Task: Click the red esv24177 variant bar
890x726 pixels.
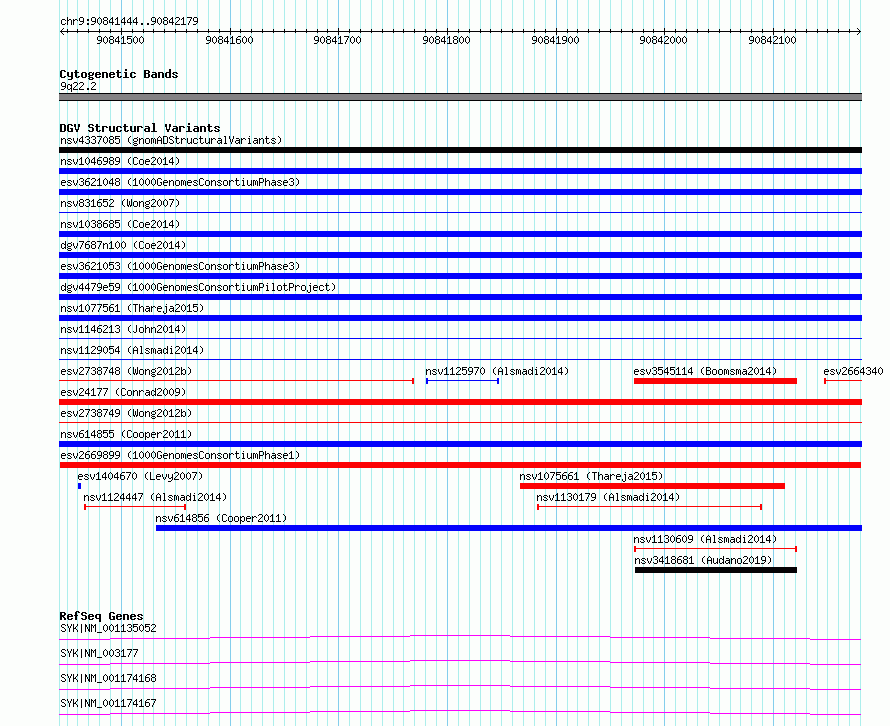Action: click(x=460, y=402)
